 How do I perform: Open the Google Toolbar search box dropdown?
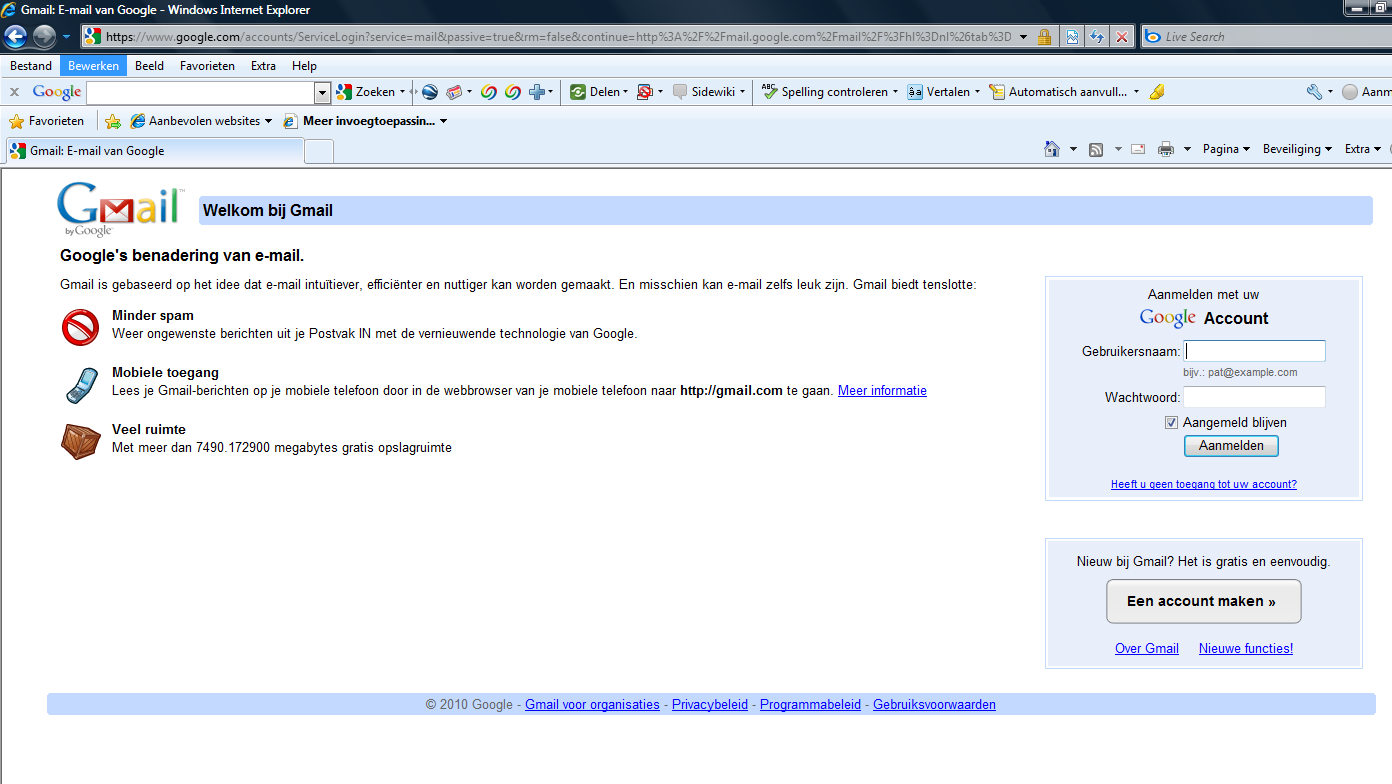(x=322, y=92)
